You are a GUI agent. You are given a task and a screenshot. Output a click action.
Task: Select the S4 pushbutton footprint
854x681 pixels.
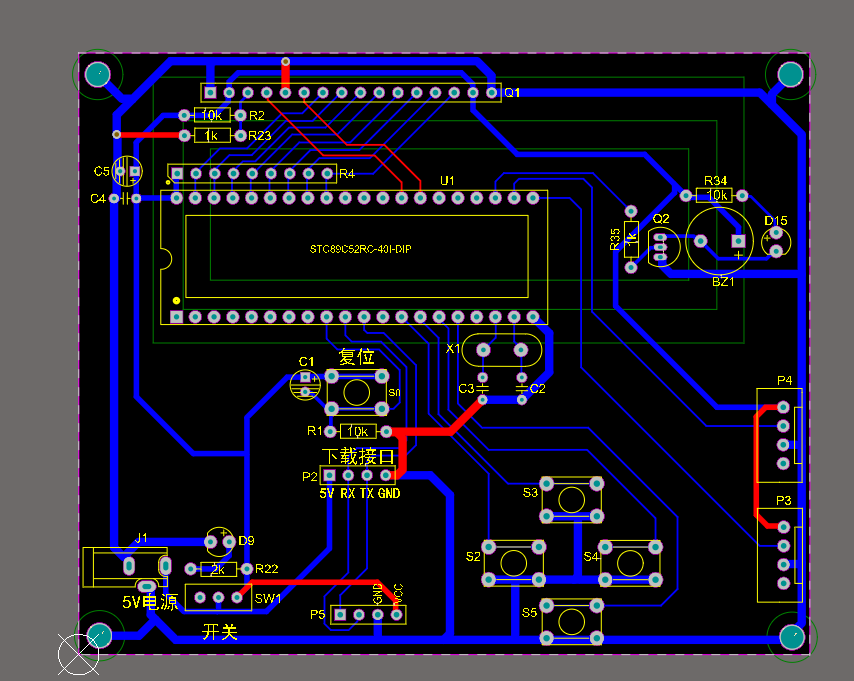(x=630, y=563)
